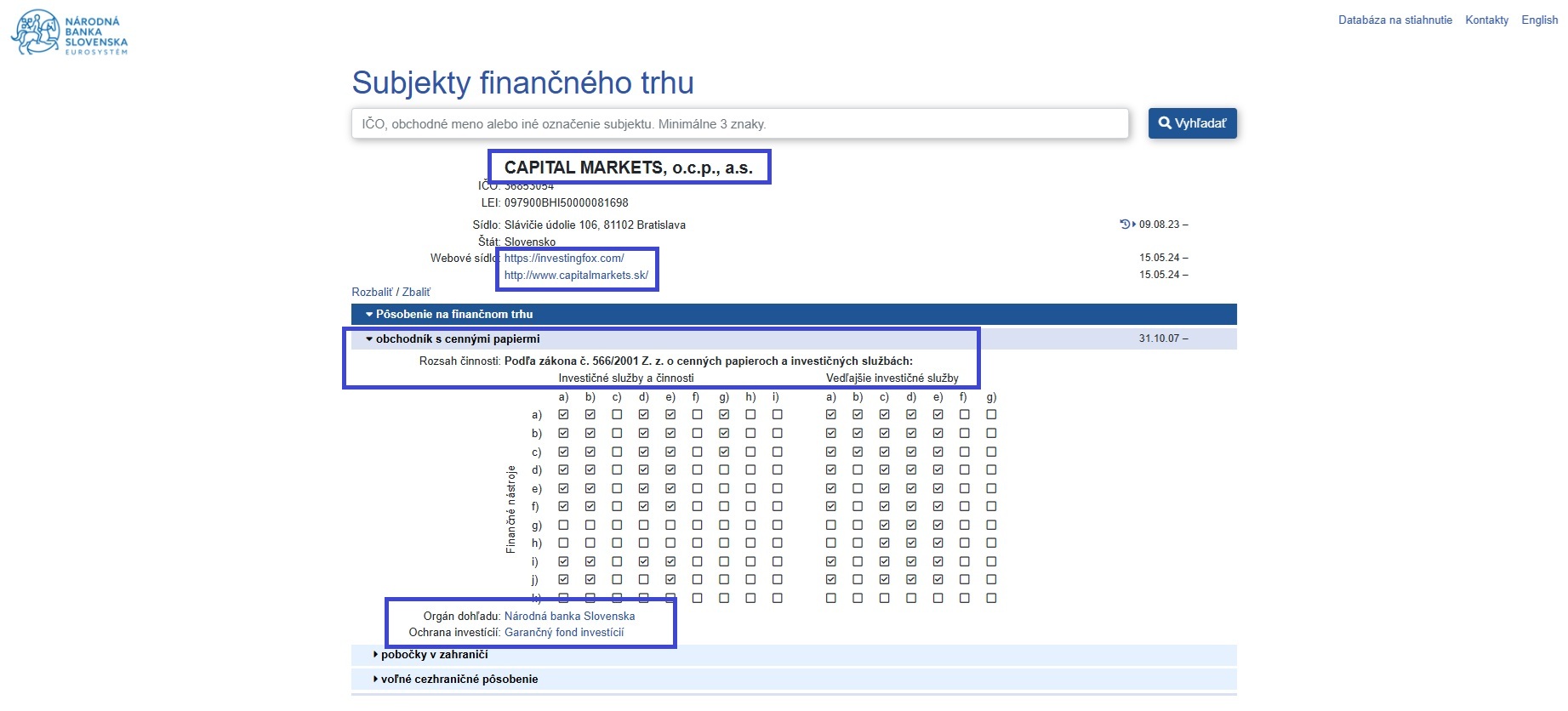This screenshot has height=711, width=1568.
Task: Toggle Vedľajšie služby checkbox row h) column e)
Action: [938, 543]
